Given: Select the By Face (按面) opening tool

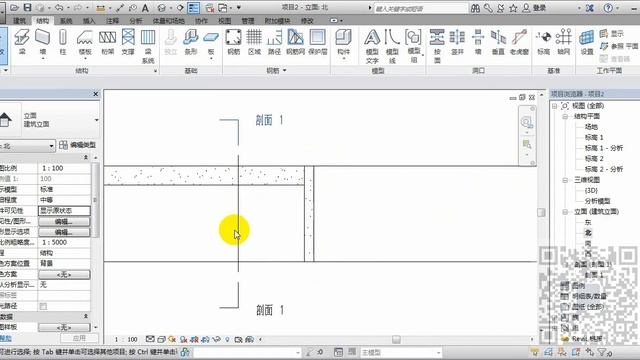Looking at the screenshot, I should pos(437,47).
